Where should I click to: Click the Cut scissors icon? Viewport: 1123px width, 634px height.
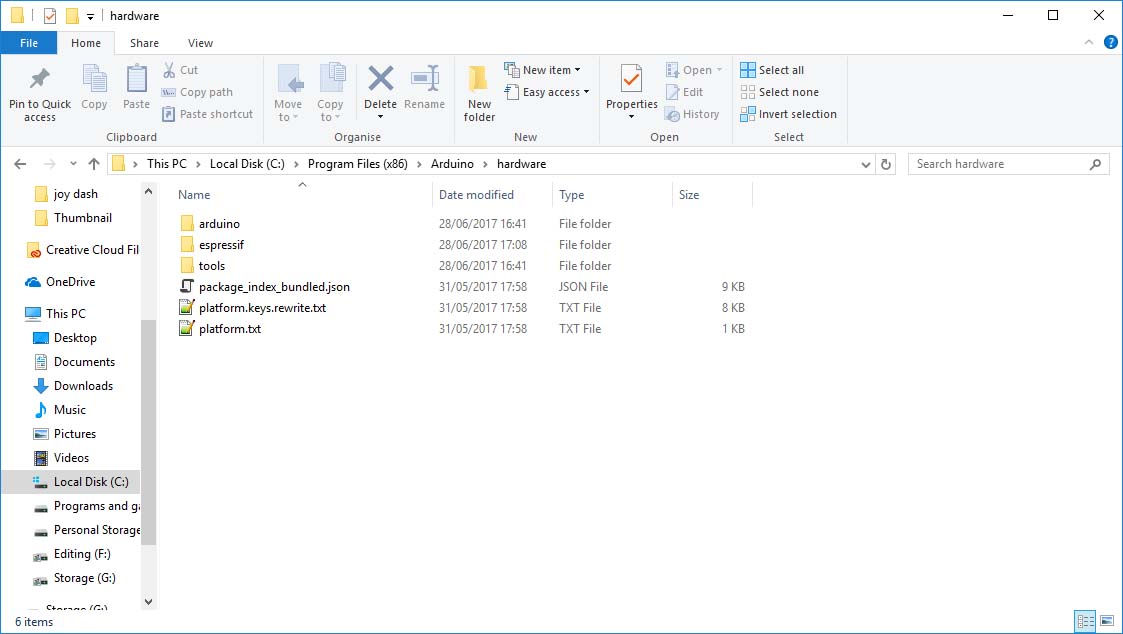point(169,69)
